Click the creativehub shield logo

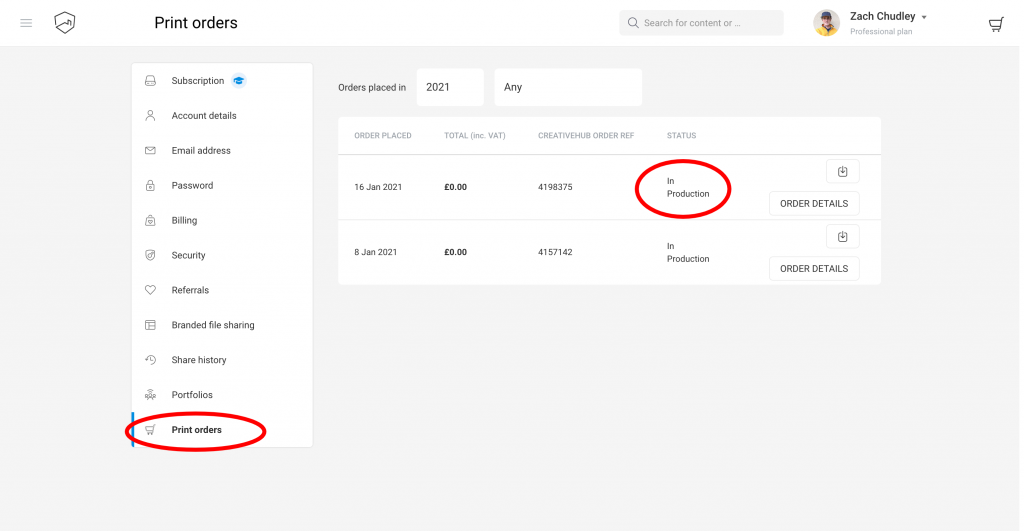[65, 23]
